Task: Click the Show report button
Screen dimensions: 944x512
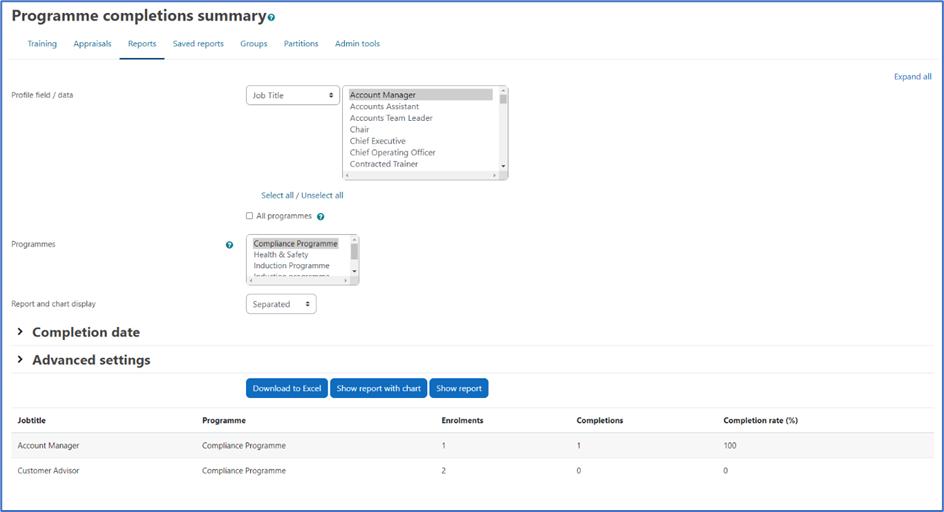Action: point(459,389)
